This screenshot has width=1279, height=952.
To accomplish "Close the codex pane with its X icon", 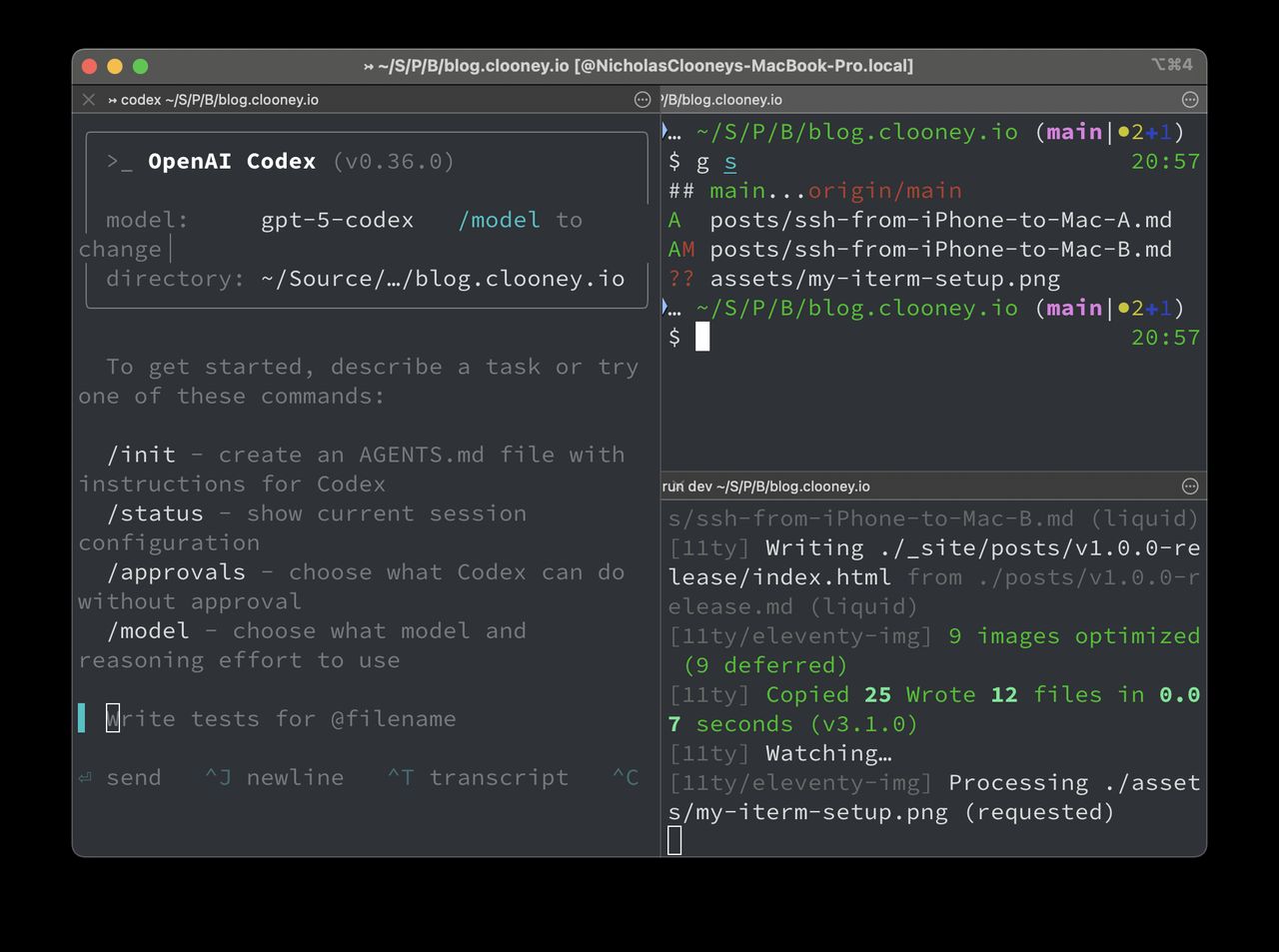I will point(89,100).
